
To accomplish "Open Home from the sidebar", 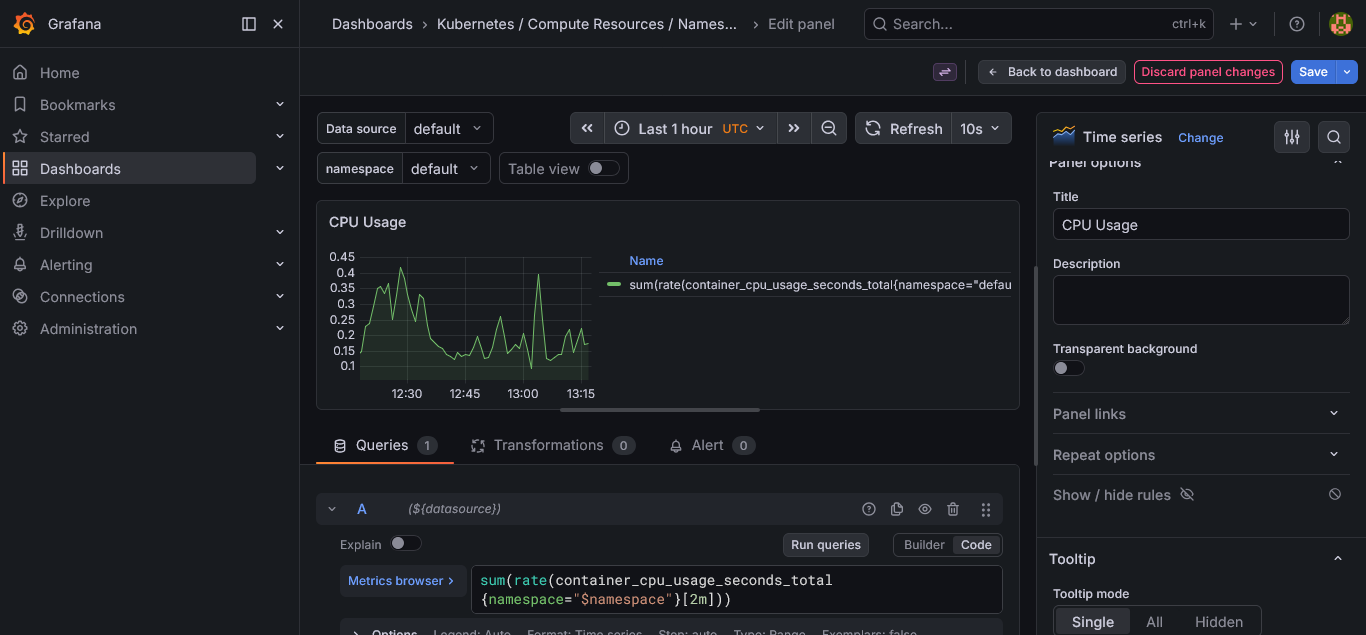I will [x=59, y=73].
